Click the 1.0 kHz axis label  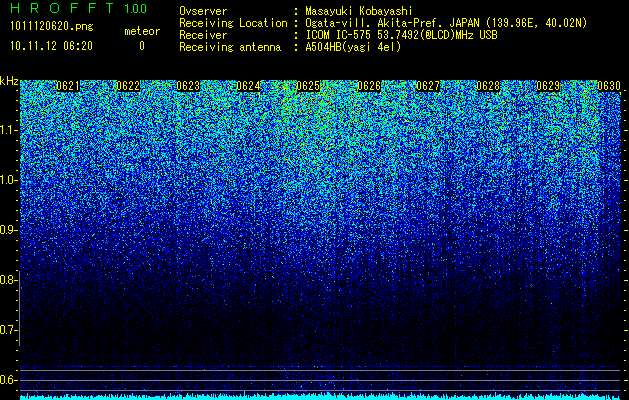7,180
